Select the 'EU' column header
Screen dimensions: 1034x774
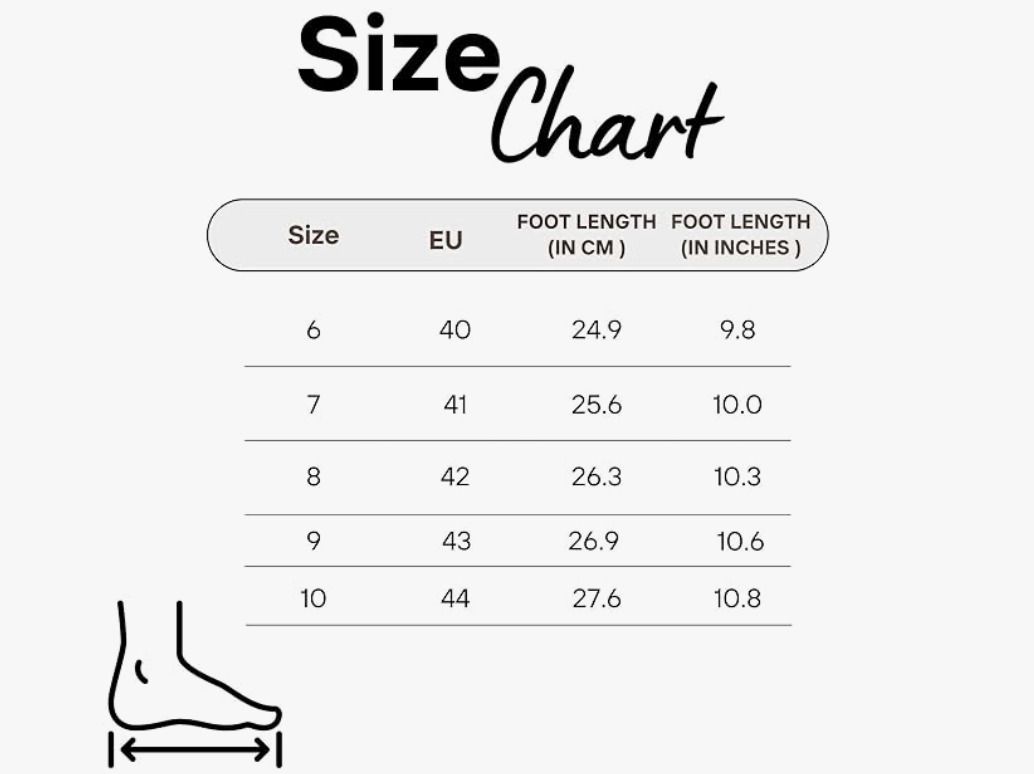[446, 240]
